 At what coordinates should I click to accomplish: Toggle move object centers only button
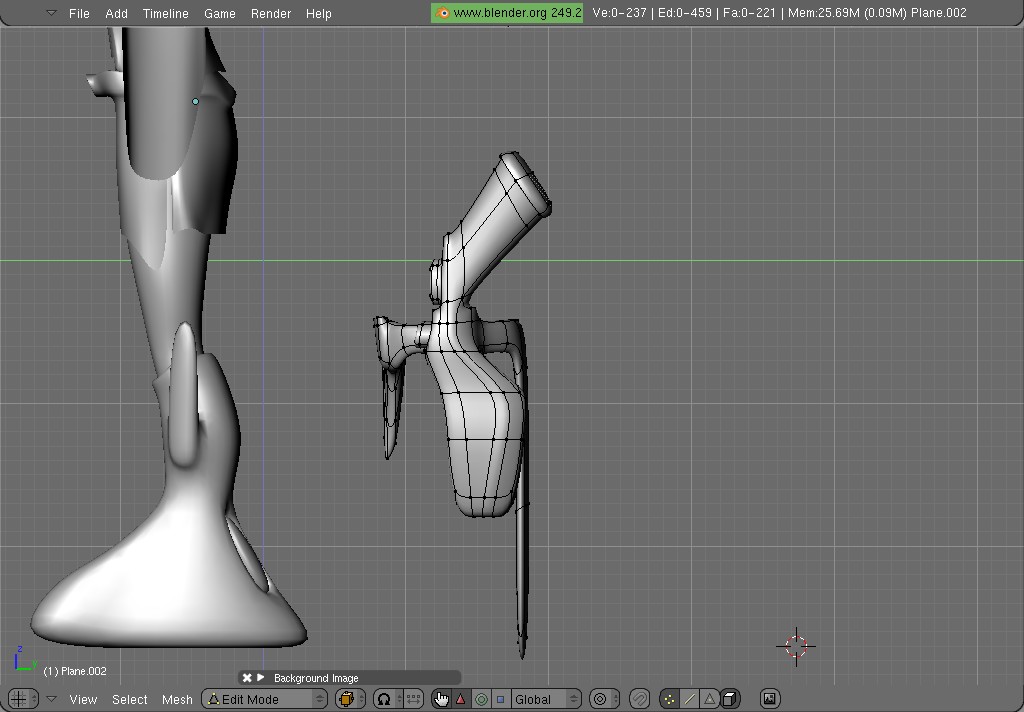pyautogui.click(x=413, y=699)
